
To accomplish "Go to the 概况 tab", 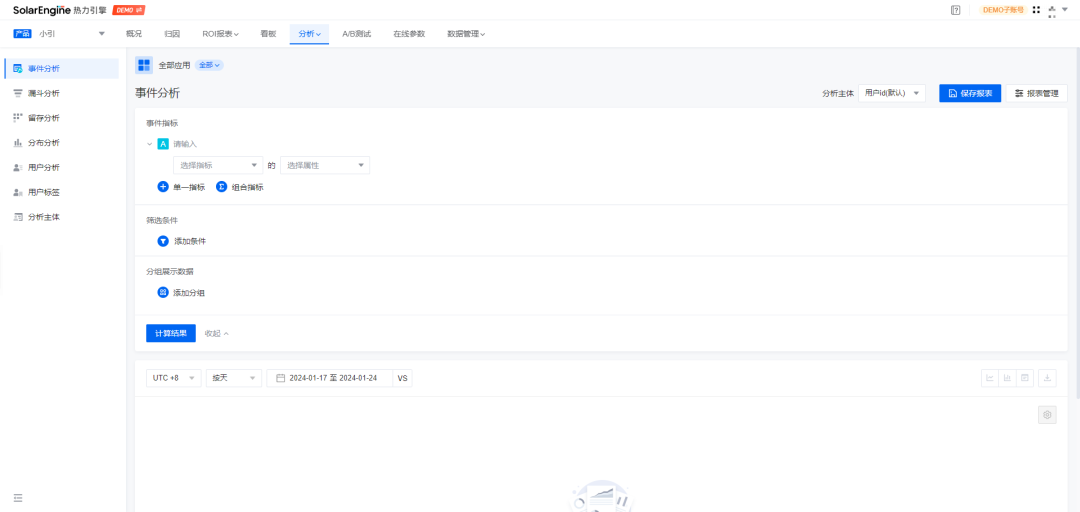I will point(134,33).
